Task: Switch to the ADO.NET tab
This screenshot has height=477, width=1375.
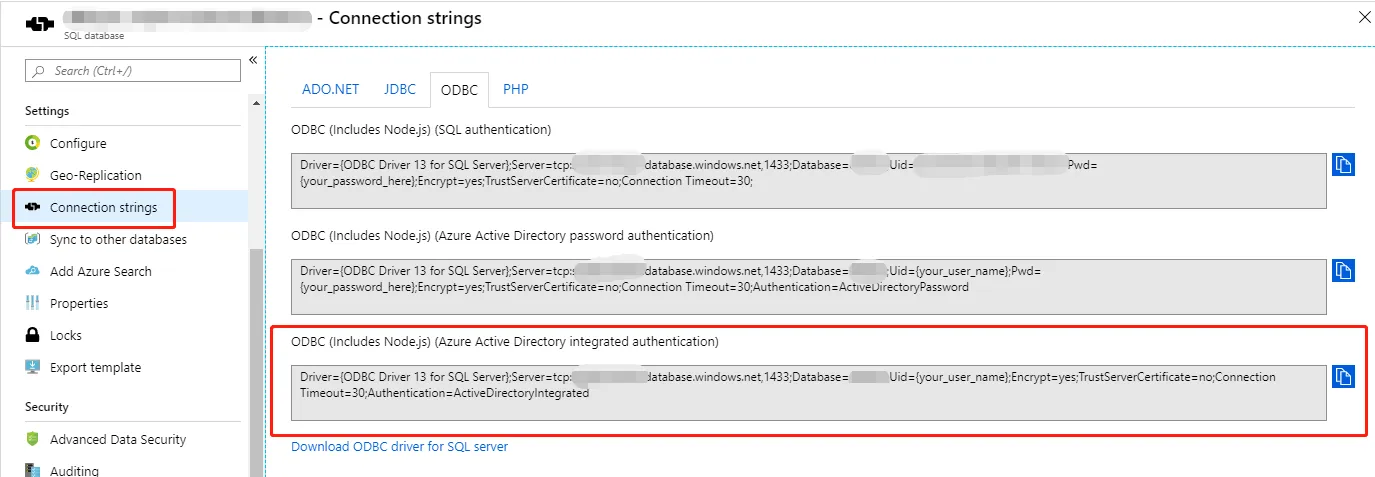Action: [x=330, y=89]
